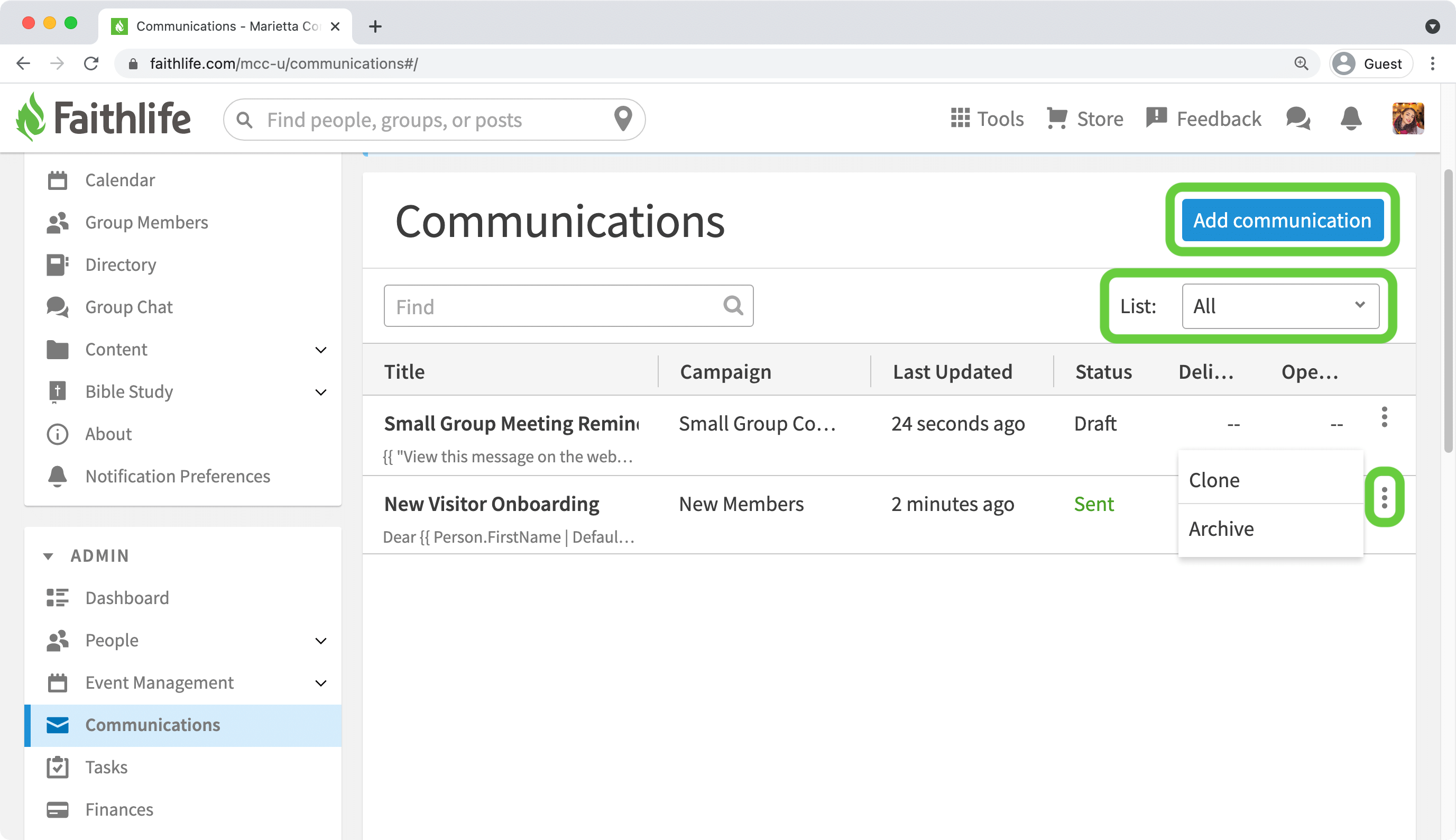
Task: Open Chrome's three-dot menu
Action: 1432,63
